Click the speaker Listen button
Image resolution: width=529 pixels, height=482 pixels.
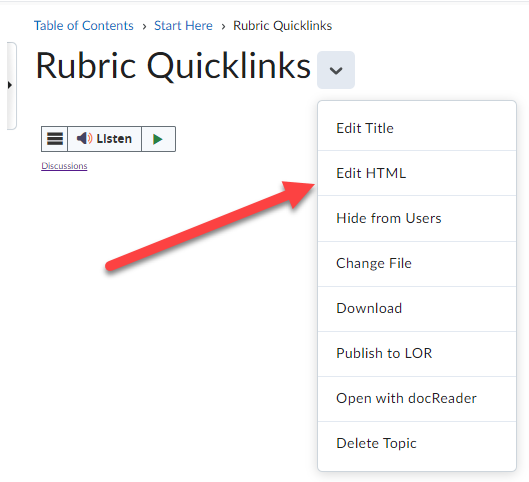(104, 139)
